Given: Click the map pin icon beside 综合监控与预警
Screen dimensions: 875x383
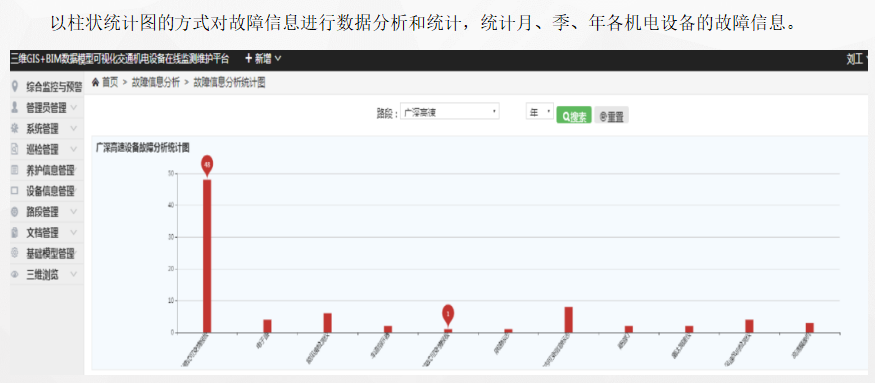Looking at the screenshot, I should [15, 87].
